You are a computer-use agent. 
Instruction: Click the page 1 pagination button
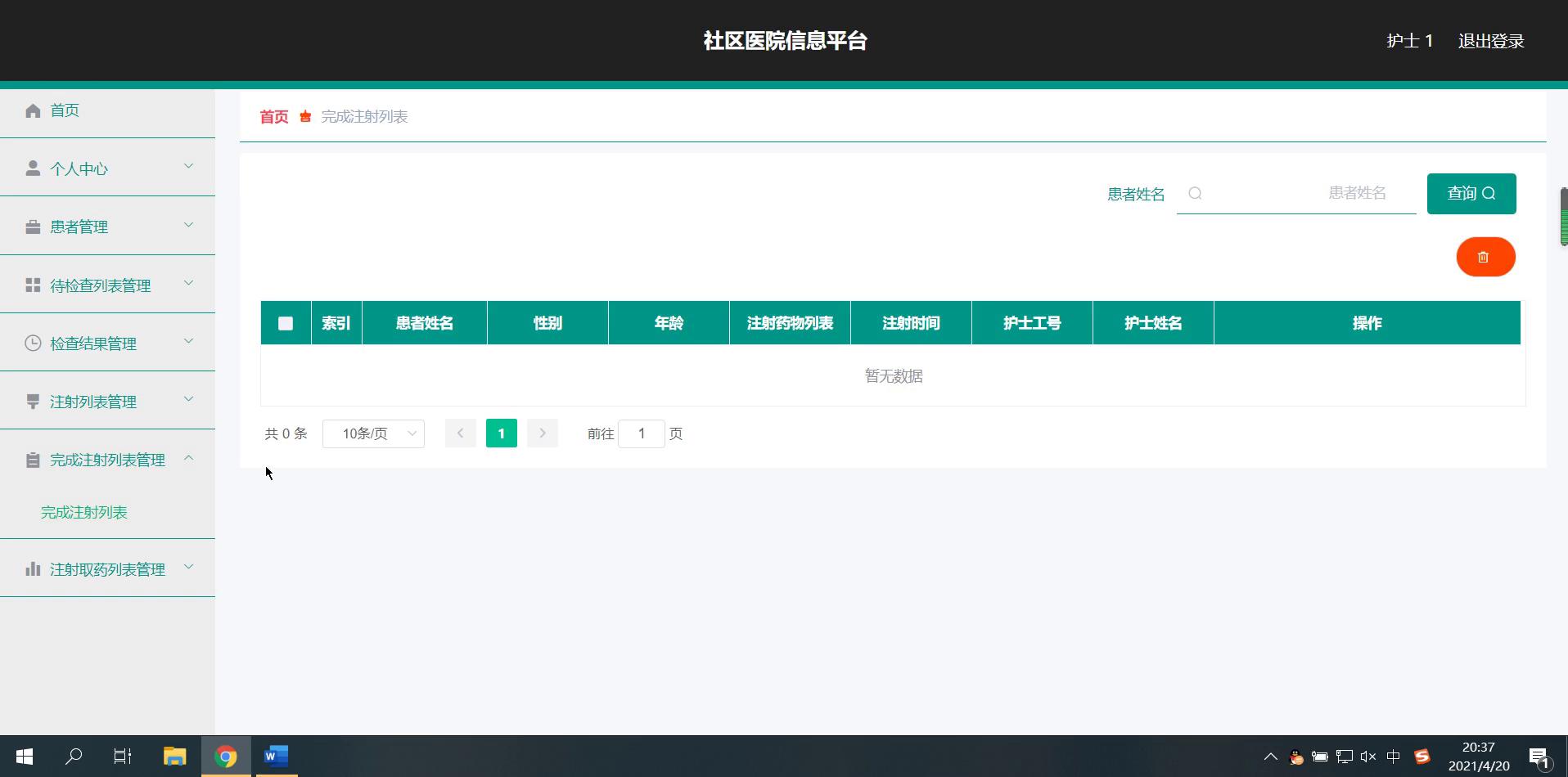pyautogui.click(x=501, y=433)
